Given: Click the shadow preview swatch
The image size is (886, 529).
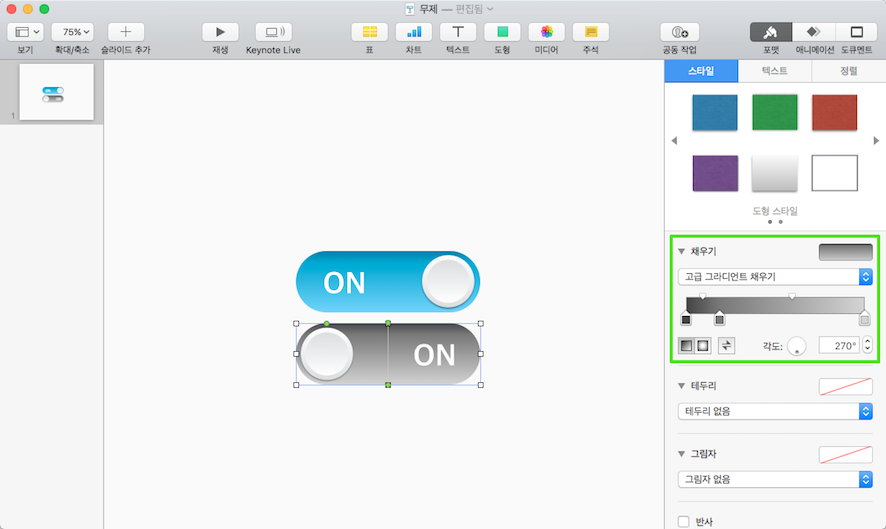Looking at the screenshot, I should pos(845,454).
